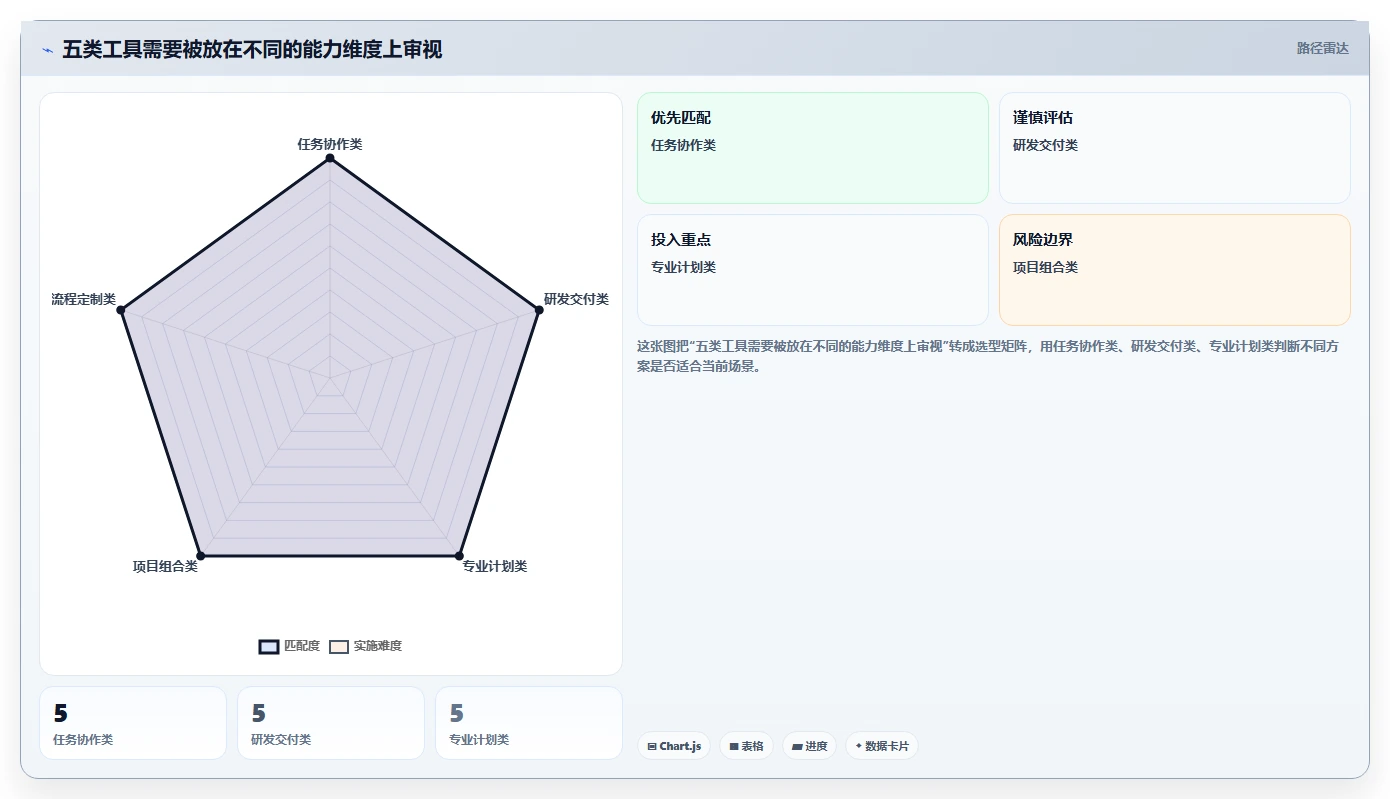Click the 路径雷达 label in the header
Screen dimensions: 1390x799
1322,48
